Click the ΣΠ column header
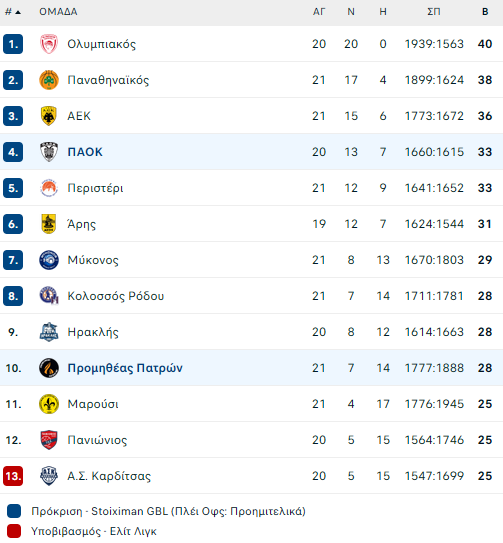Viewport: 503px width, 543px height. 434,12
